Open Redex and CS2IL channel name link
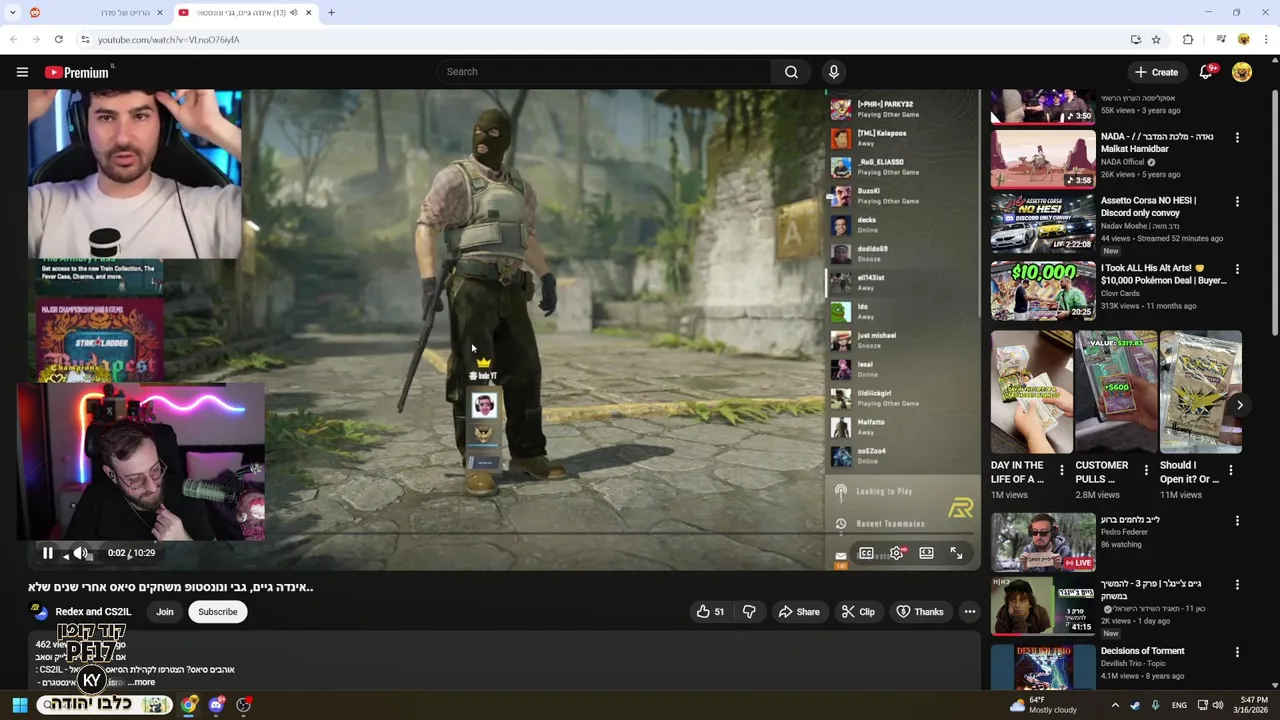The width and height of the screenshot is (1280, 720). (x=93, y=612)
